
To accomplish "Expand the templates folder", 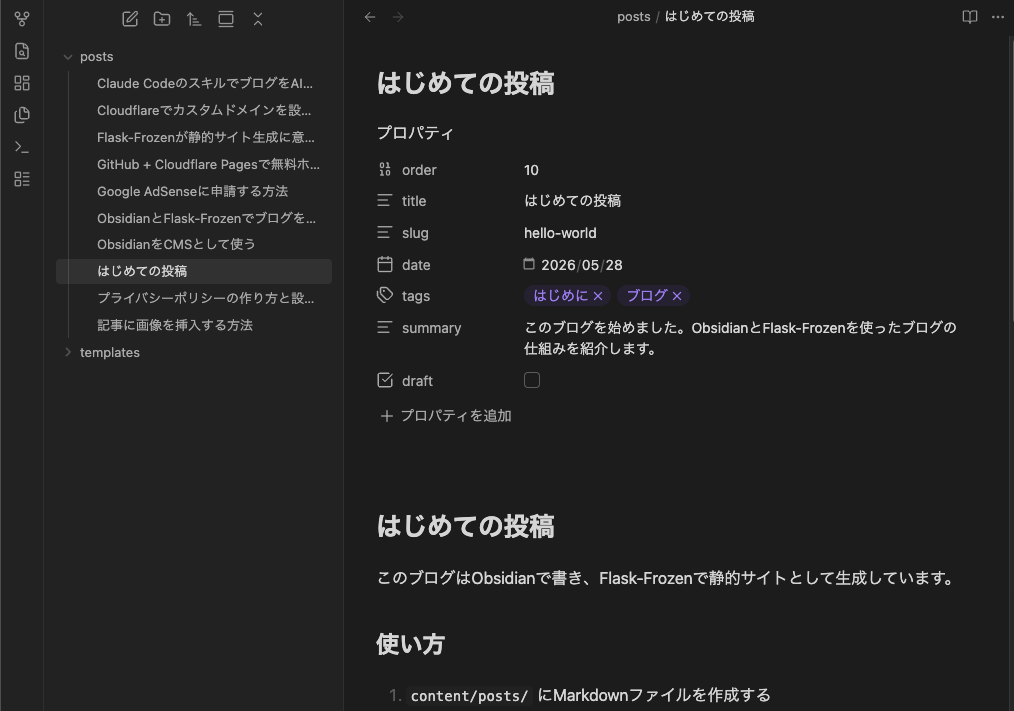I will tap(68, 353).
